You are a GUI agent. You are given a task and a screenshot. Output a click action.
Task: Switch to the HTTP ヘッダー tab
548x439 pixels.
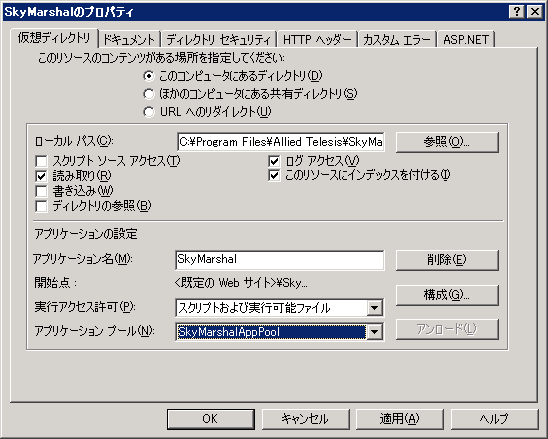317,39
